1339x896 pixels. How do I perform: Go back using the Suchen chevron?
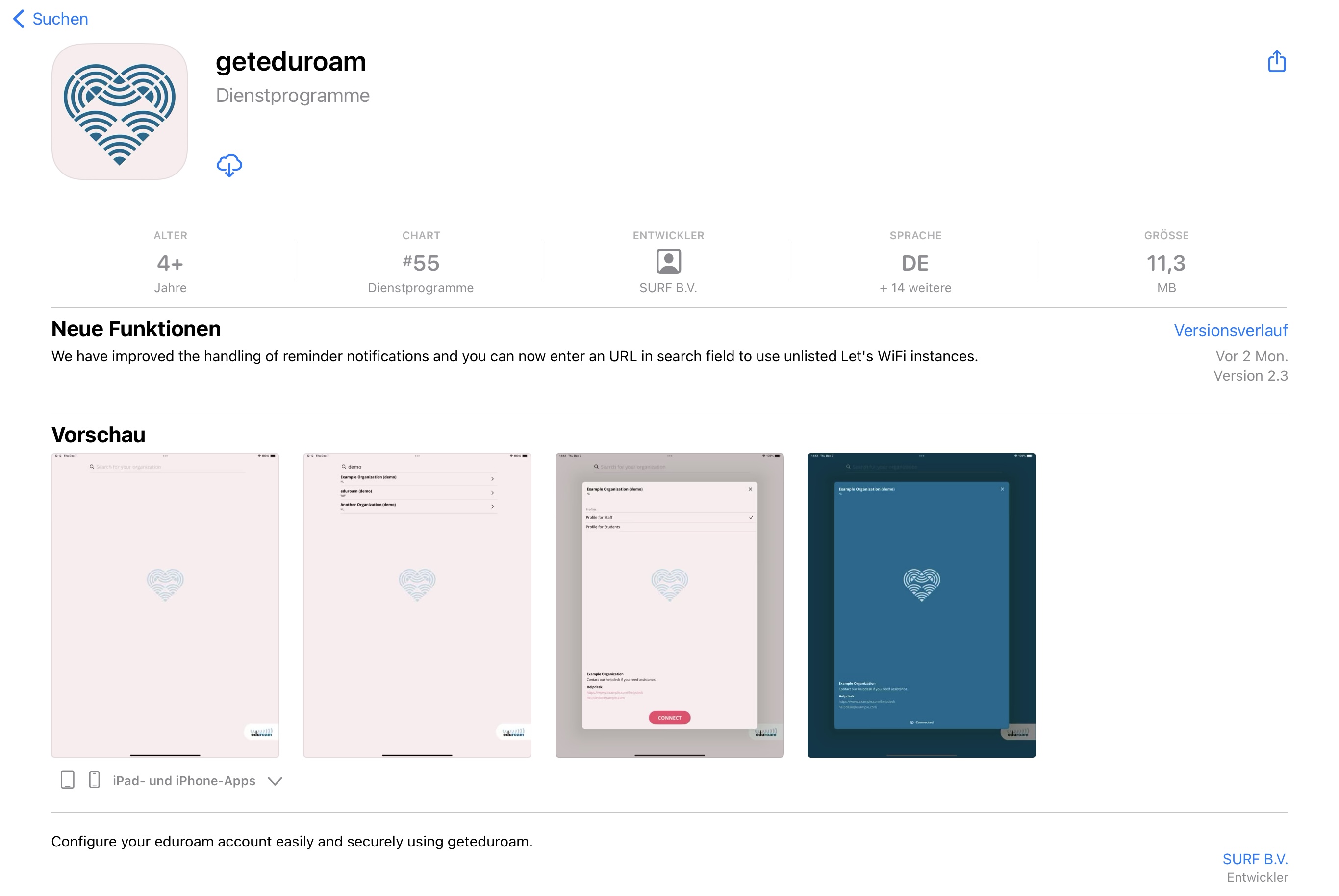(x=19, y=19)
